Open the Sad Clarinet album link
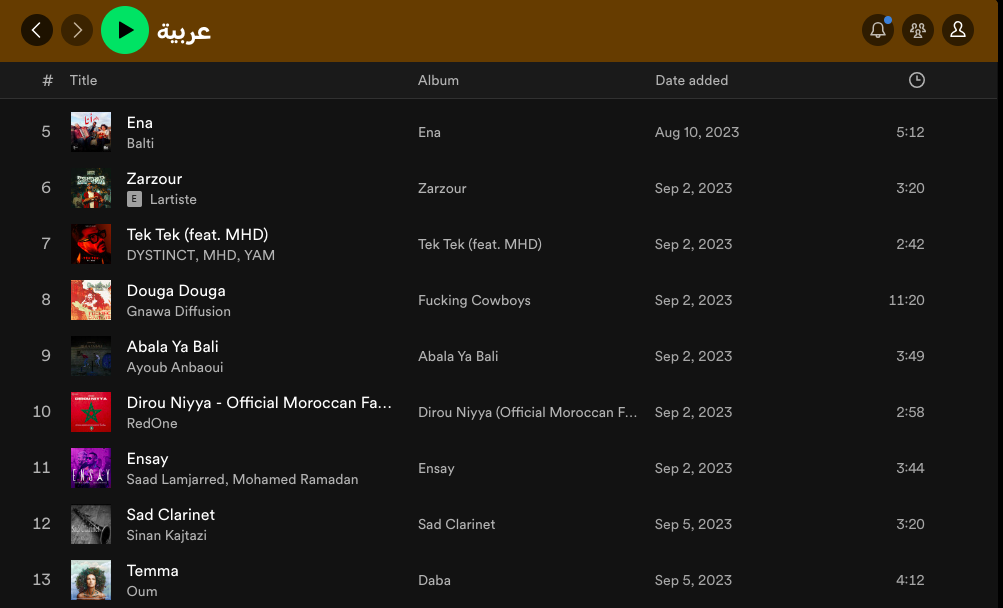The image size is (1003, 608). pyautogui.click(x=456, y=524)
